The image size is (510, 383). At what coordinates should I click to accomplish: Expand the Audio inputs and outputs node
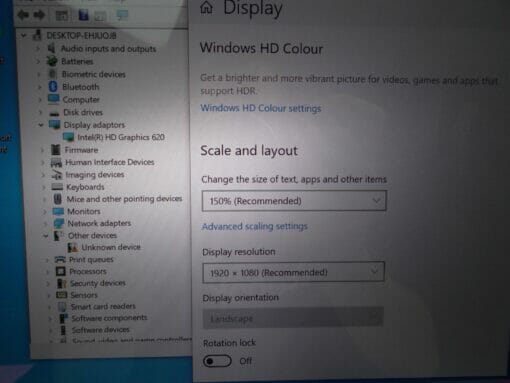coord(38,49)
